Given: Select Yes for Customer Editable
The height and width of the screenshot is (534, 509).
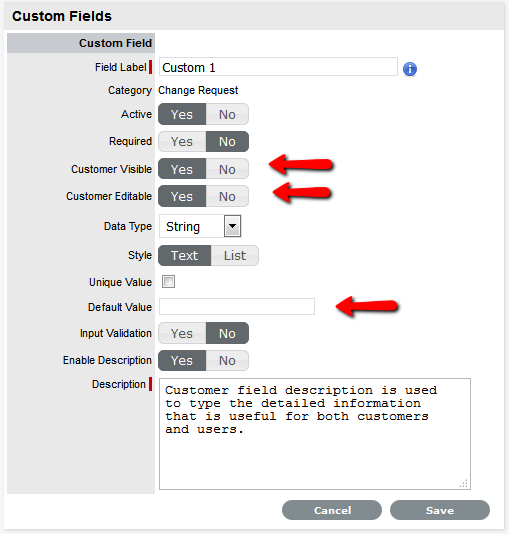Looking at the screenshot, I should coord(182,196).
